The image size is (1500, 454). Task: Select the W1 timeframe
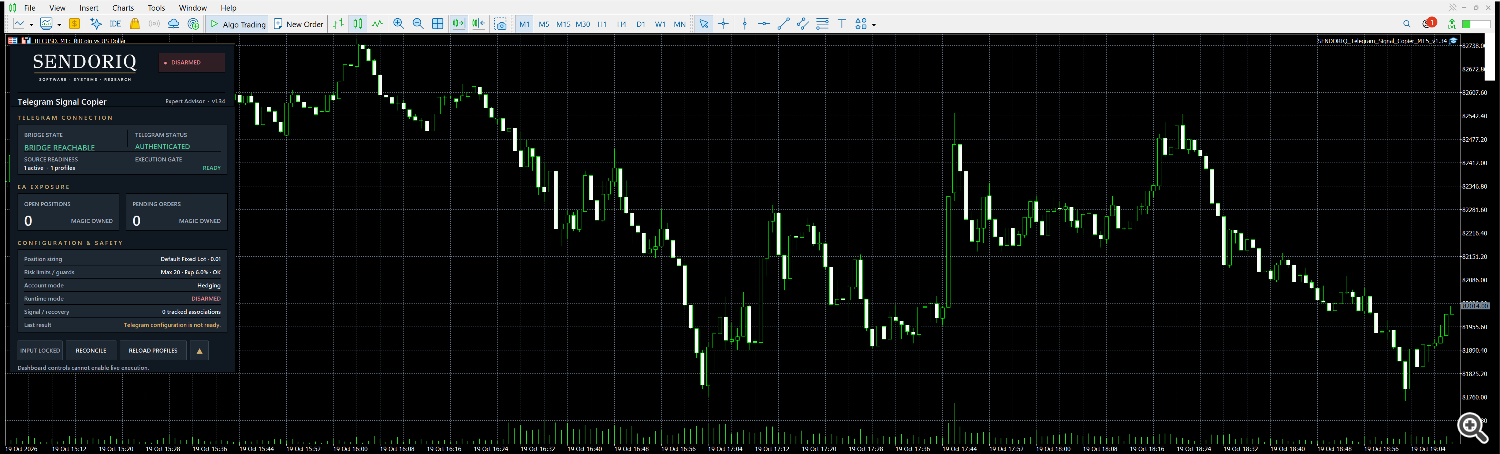pos(660,23)
